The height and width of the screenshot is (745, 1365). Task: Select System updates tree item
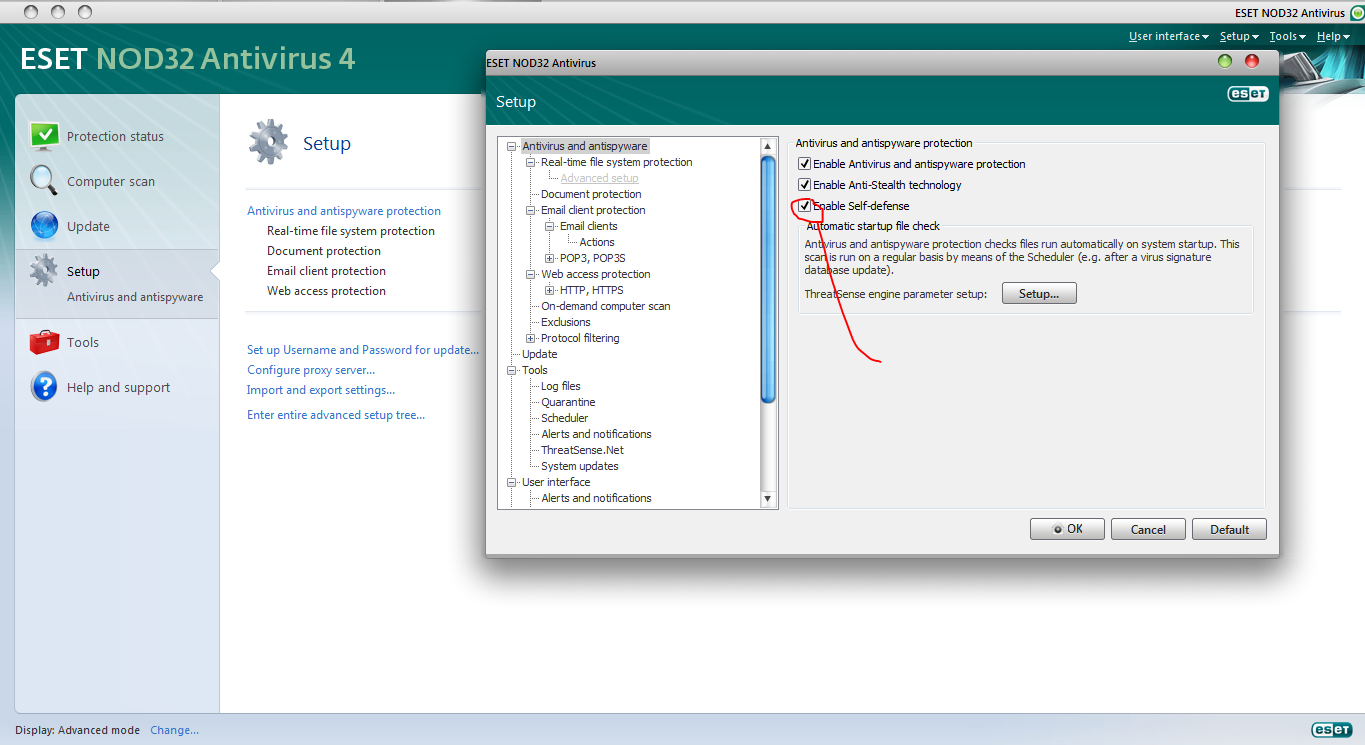[579, 466]
